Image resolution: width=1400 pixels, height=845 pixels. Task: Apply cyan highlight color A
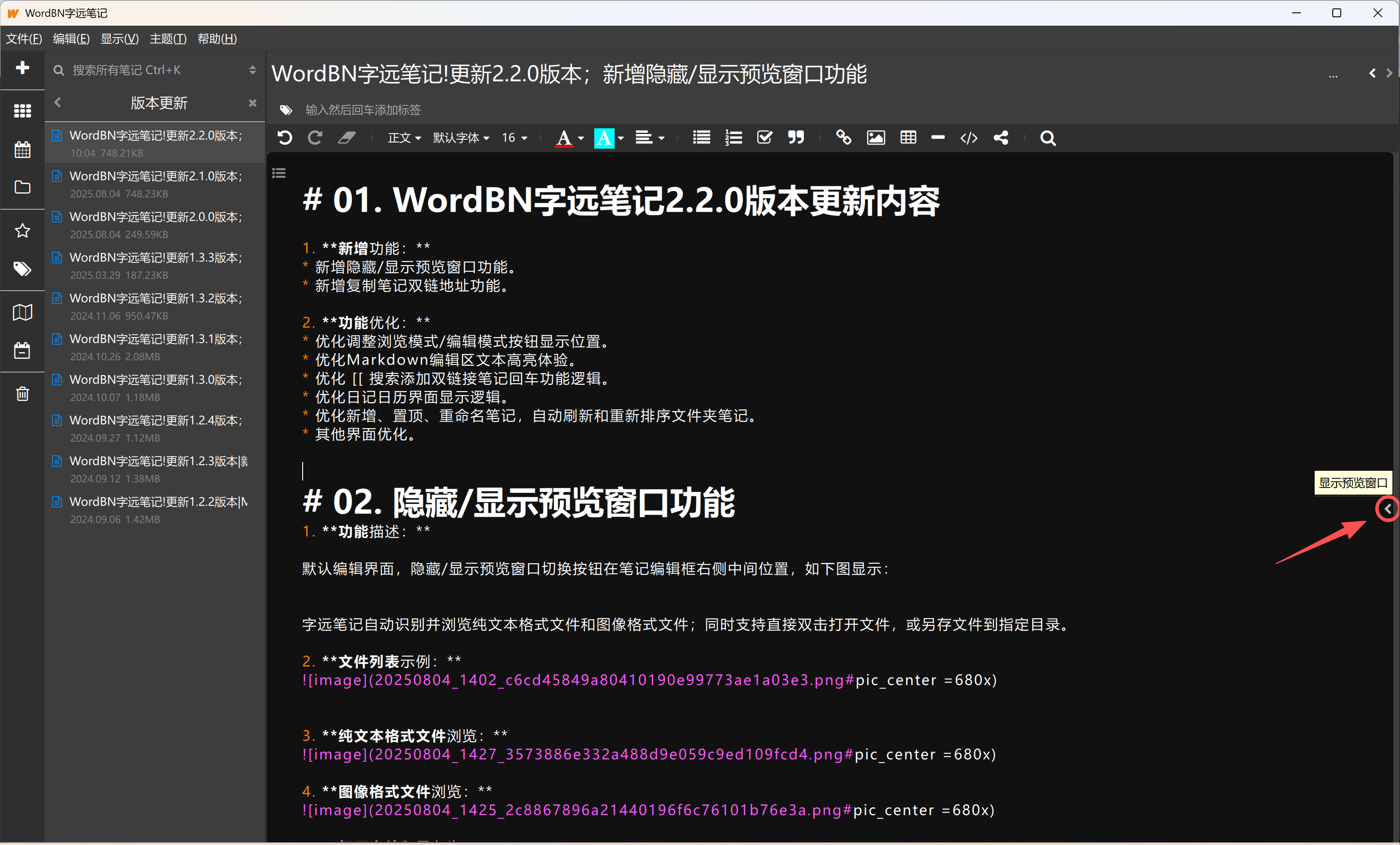point(604,138)
